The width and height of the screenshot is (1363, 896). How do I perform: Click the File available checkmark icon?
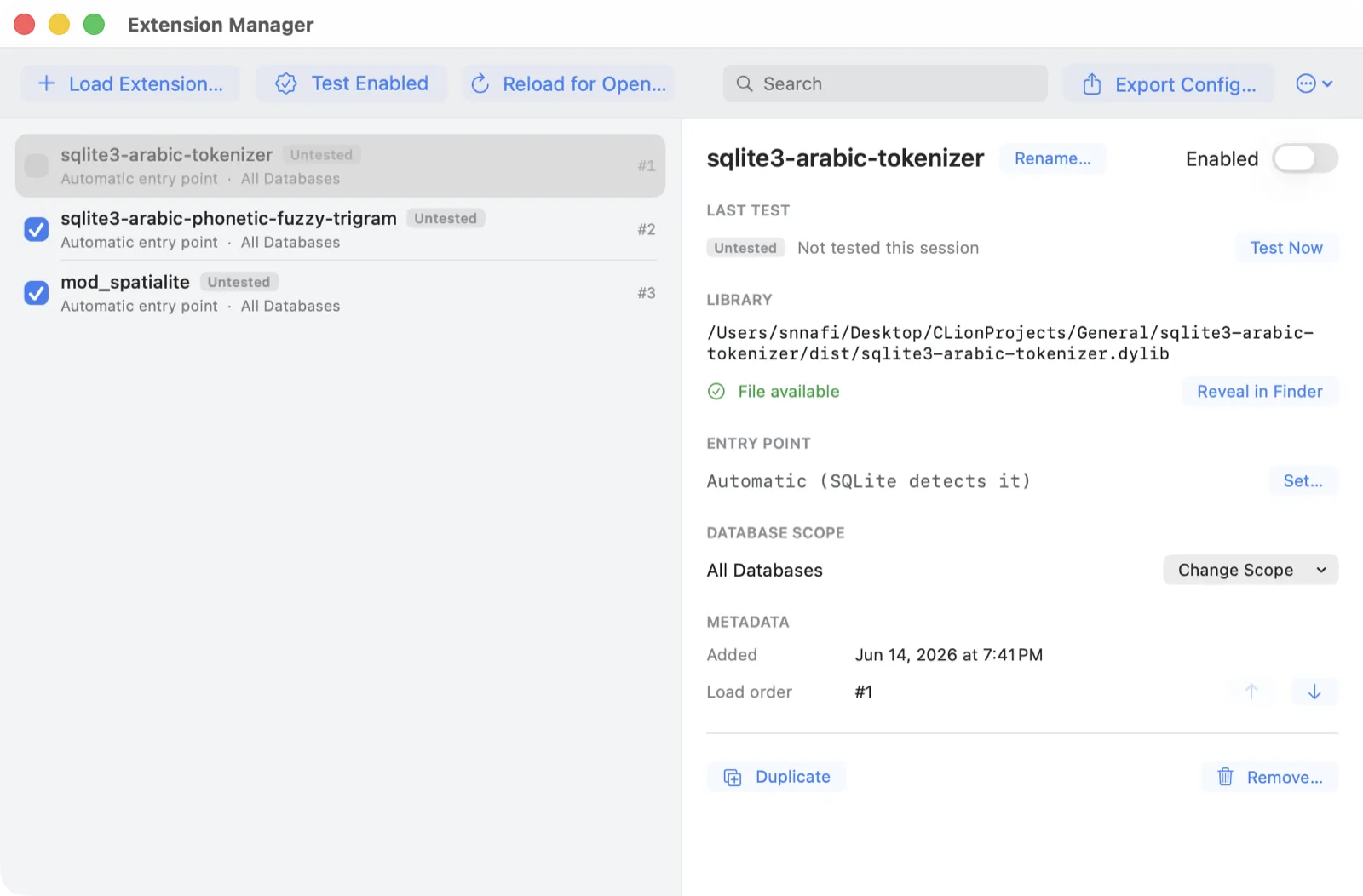pyautogui.click(x=716, y=391)
